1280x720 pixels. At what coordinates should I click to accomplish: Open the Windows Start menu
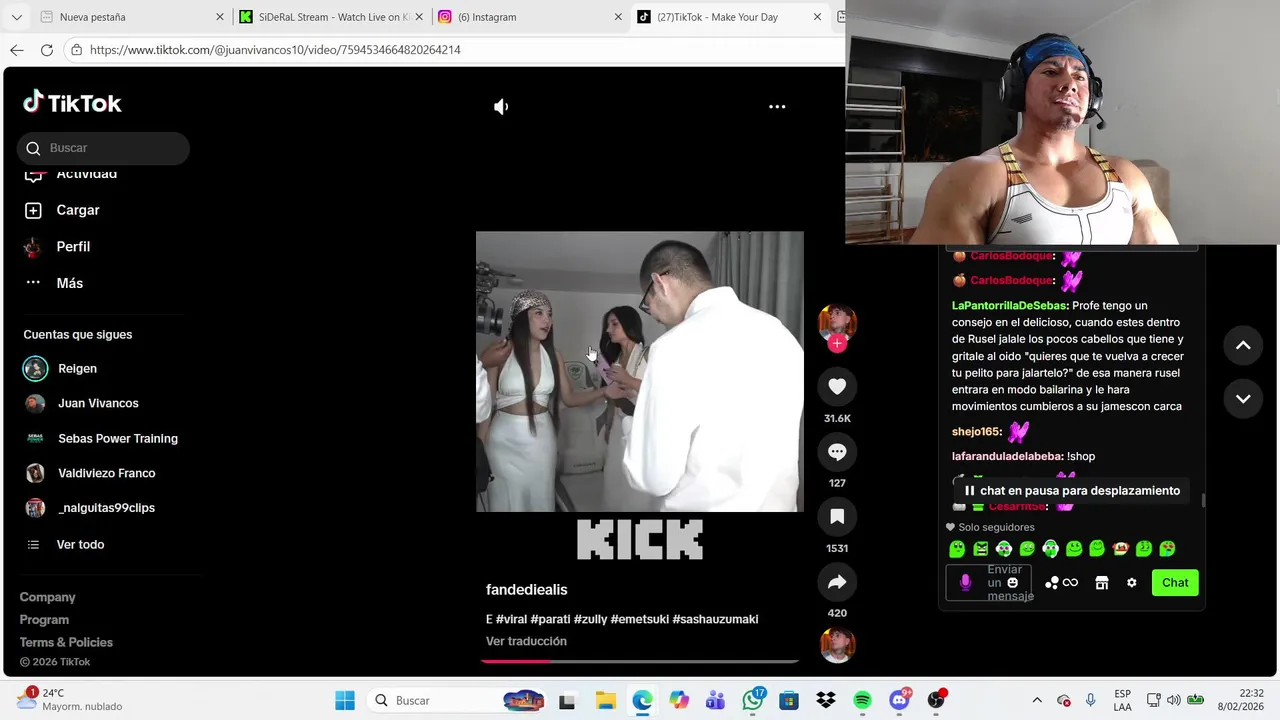coord(345,700)
